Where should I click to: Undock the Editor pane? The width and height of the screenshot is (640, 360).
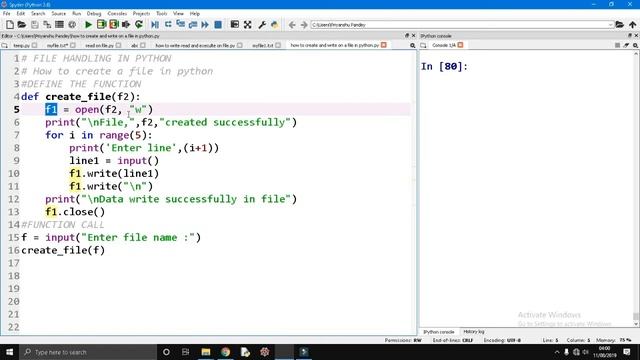[407, 36]
